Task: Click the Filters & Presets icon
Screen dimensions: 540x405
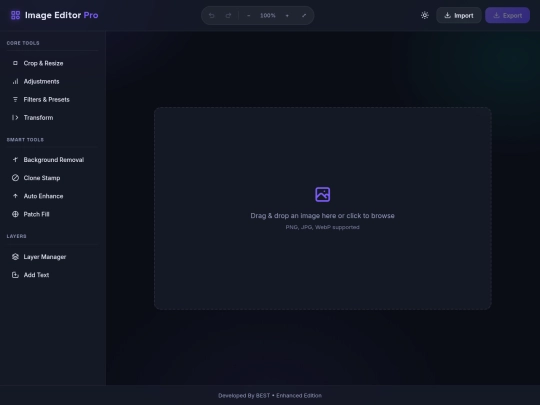Action: (15, 100)
